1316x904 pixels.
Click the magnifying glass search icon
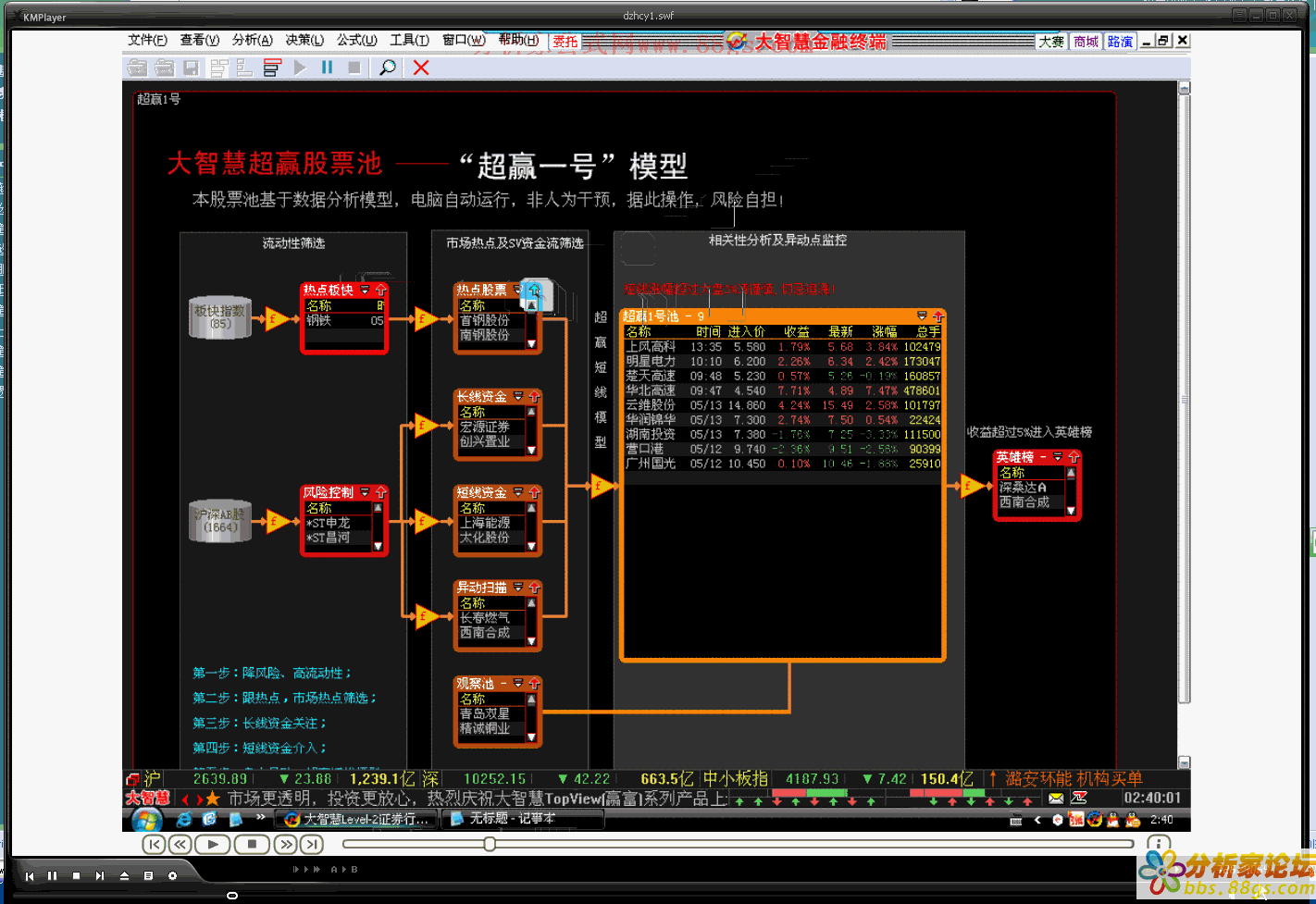[x=388, y=68]
